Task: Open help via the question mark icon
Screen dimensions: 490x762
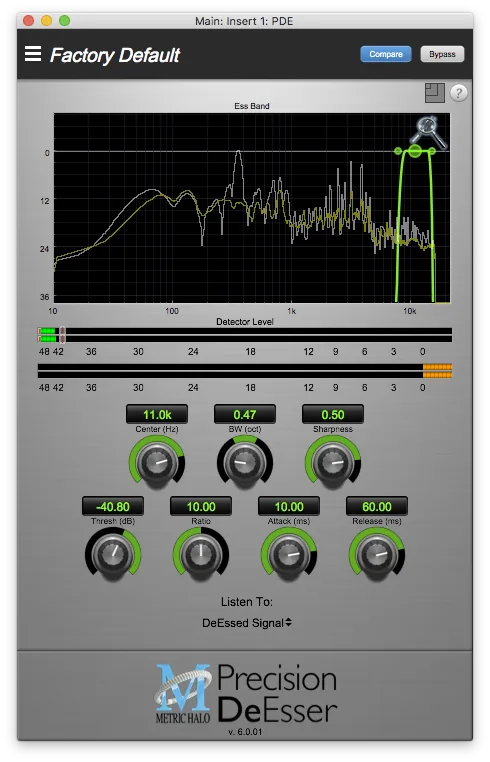Action: pos(458,92)
